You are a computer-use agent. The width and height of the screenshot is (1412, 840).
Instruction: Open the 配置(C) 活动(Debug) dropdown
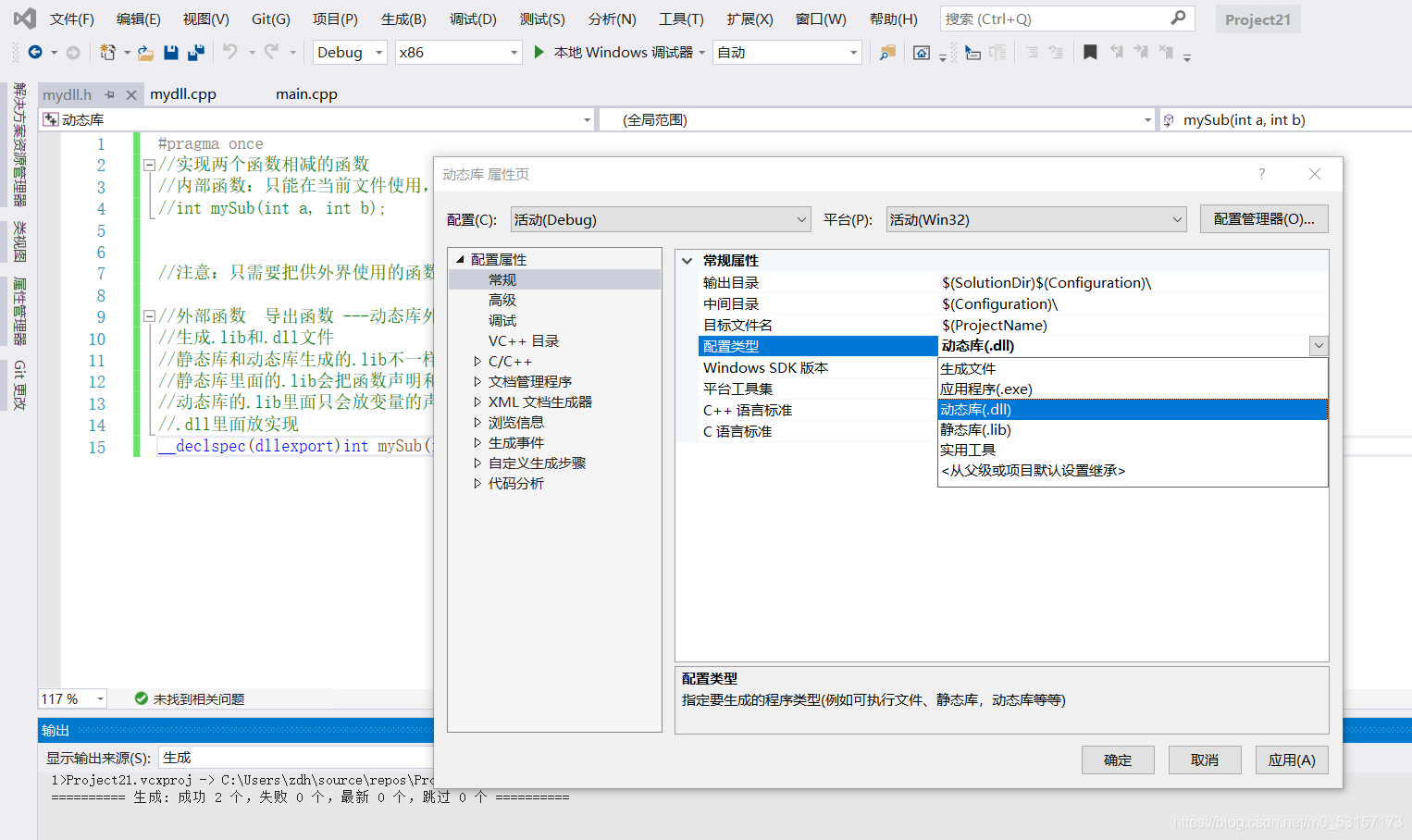(x=661, y=219)
